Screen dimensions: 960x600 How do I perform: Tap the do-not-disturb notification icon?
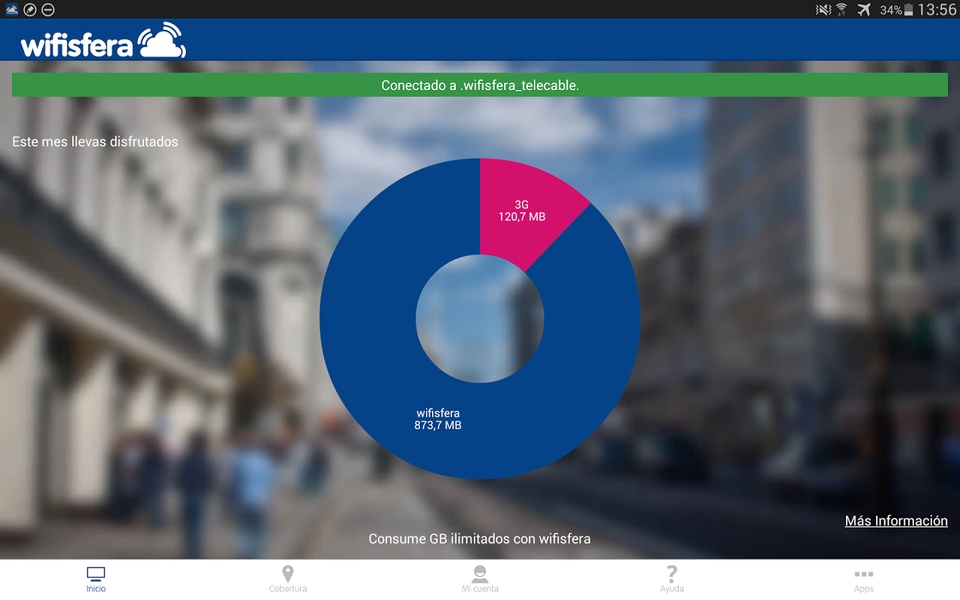48,10
